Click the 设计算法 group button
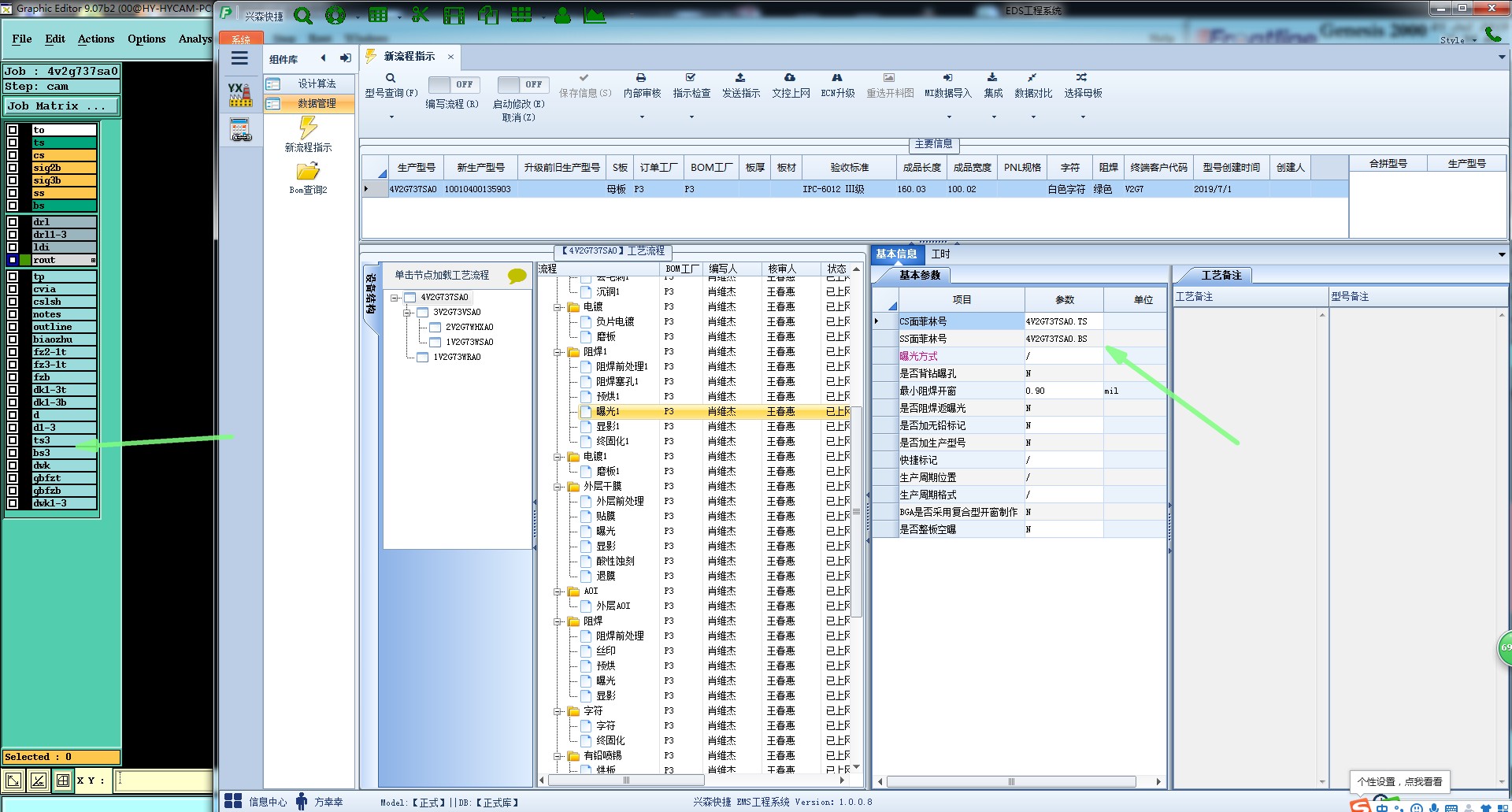The height and width of the screenshot is (812, 1512). [309, 83]
